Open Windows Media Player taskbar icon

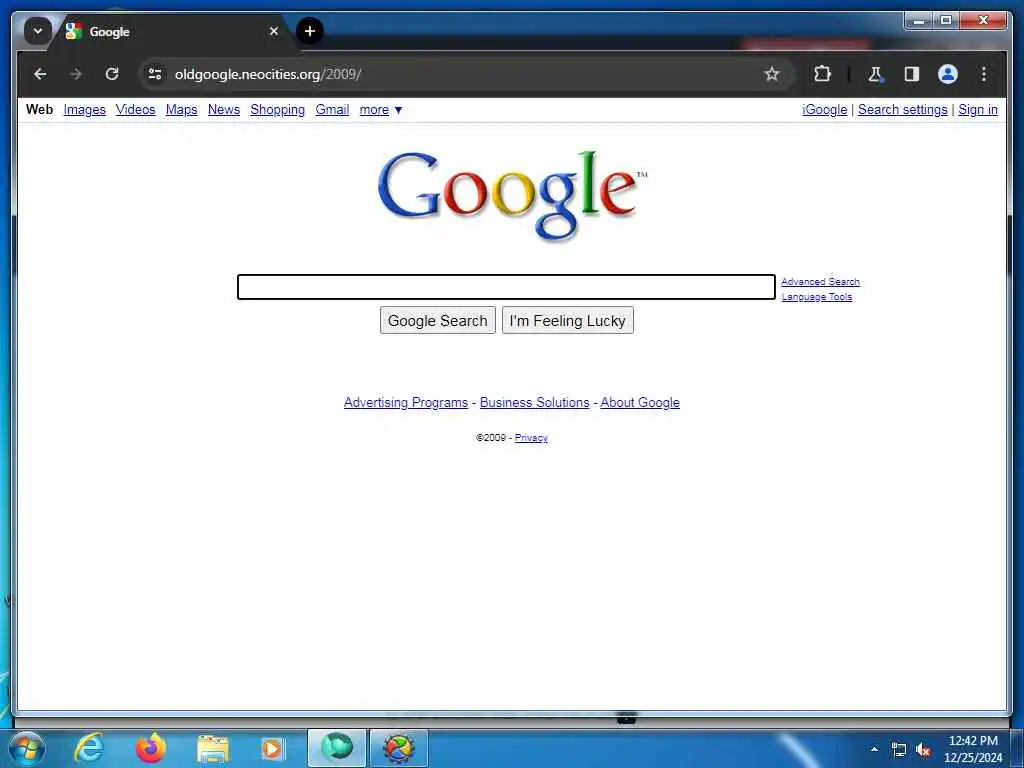coord(272,748)
